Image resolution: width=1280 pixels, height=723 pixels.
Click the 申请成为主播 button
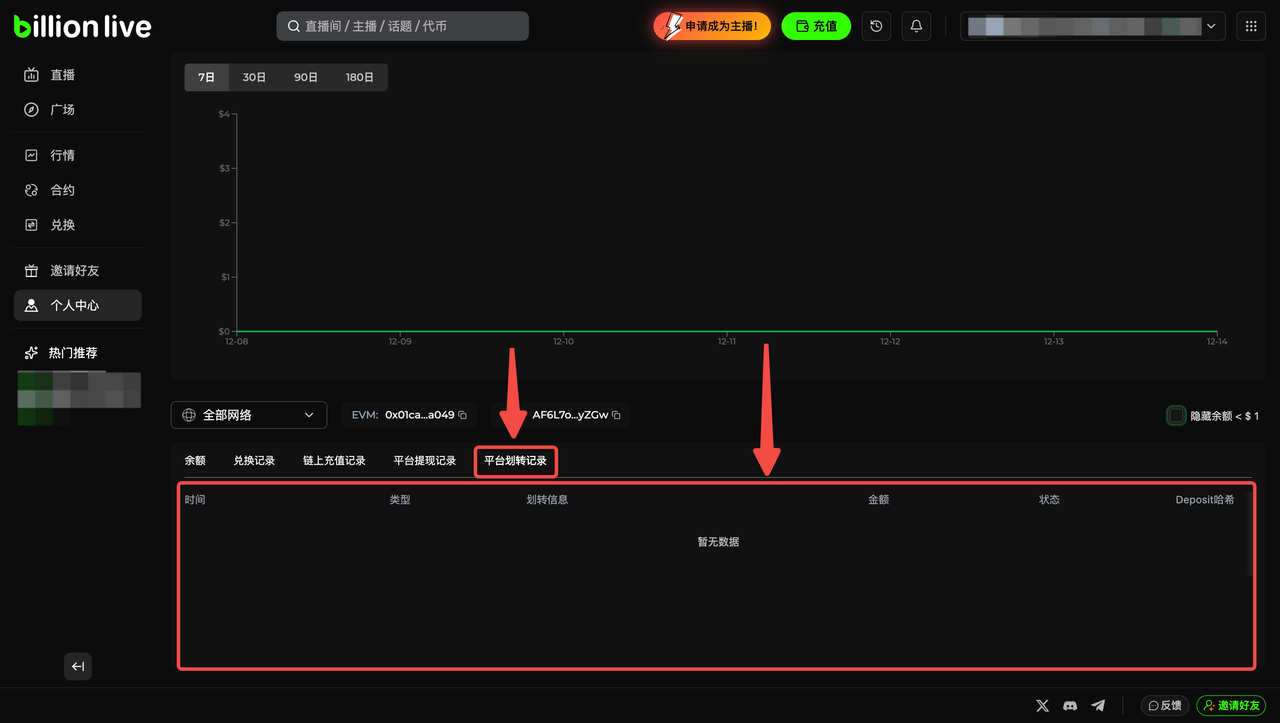[x=712, y=26]
